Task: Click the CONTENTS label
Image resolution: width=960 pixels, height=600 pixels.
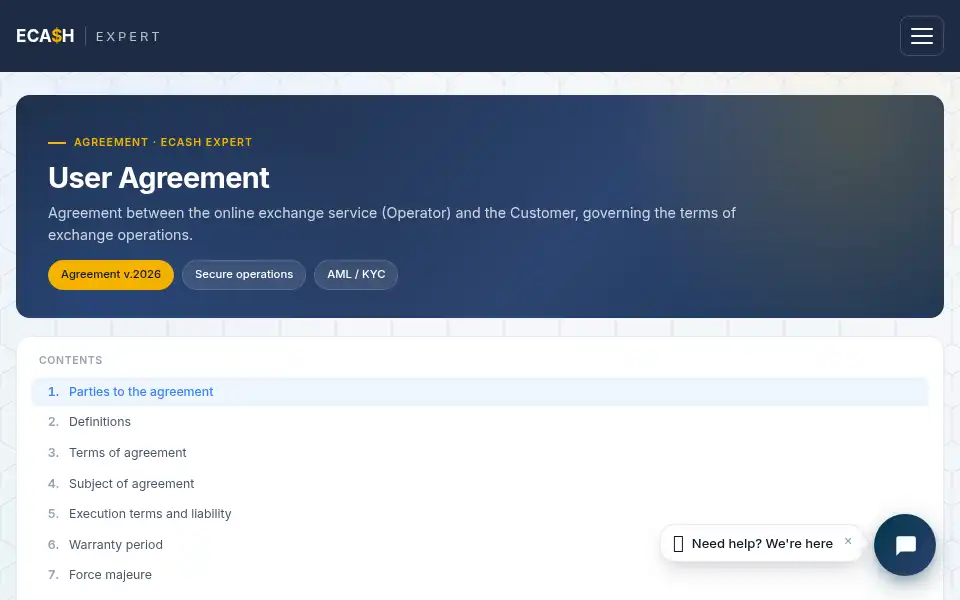Action: [70, 360]
